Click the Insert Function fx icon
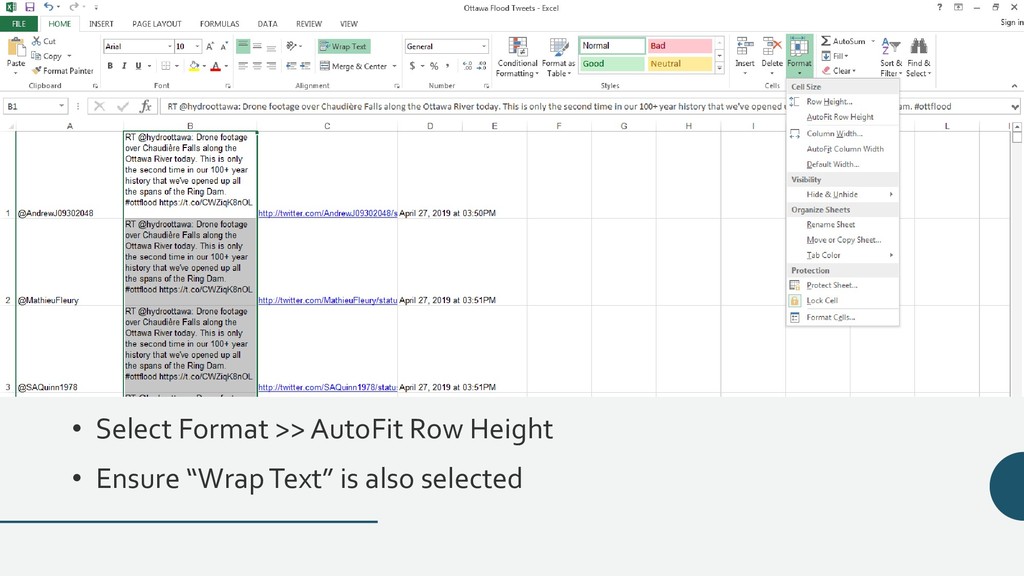 145,106
